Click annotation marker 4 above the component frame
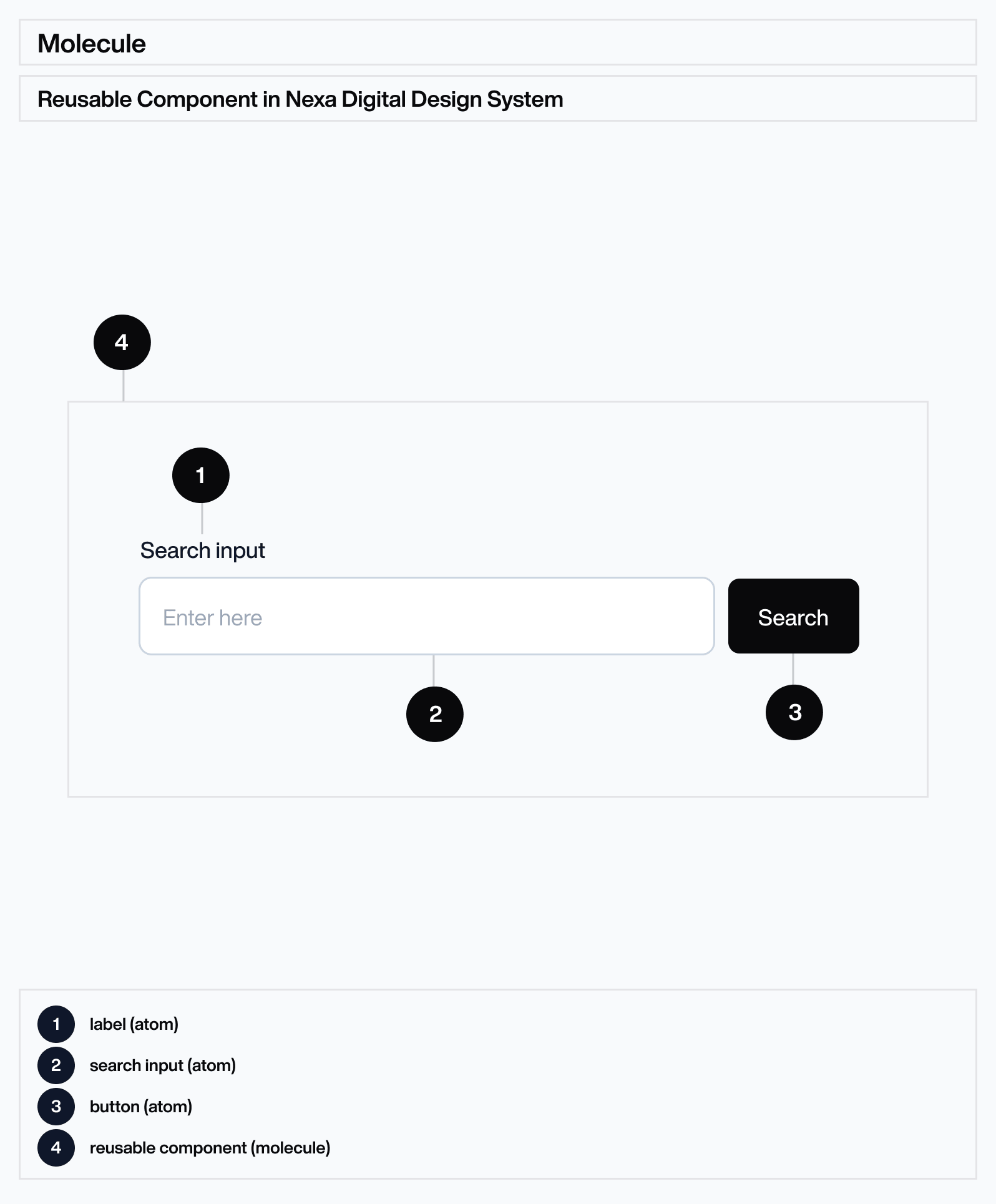Image resolution: width=996 pixels, height=1204 pixels. tap(122, 342)
